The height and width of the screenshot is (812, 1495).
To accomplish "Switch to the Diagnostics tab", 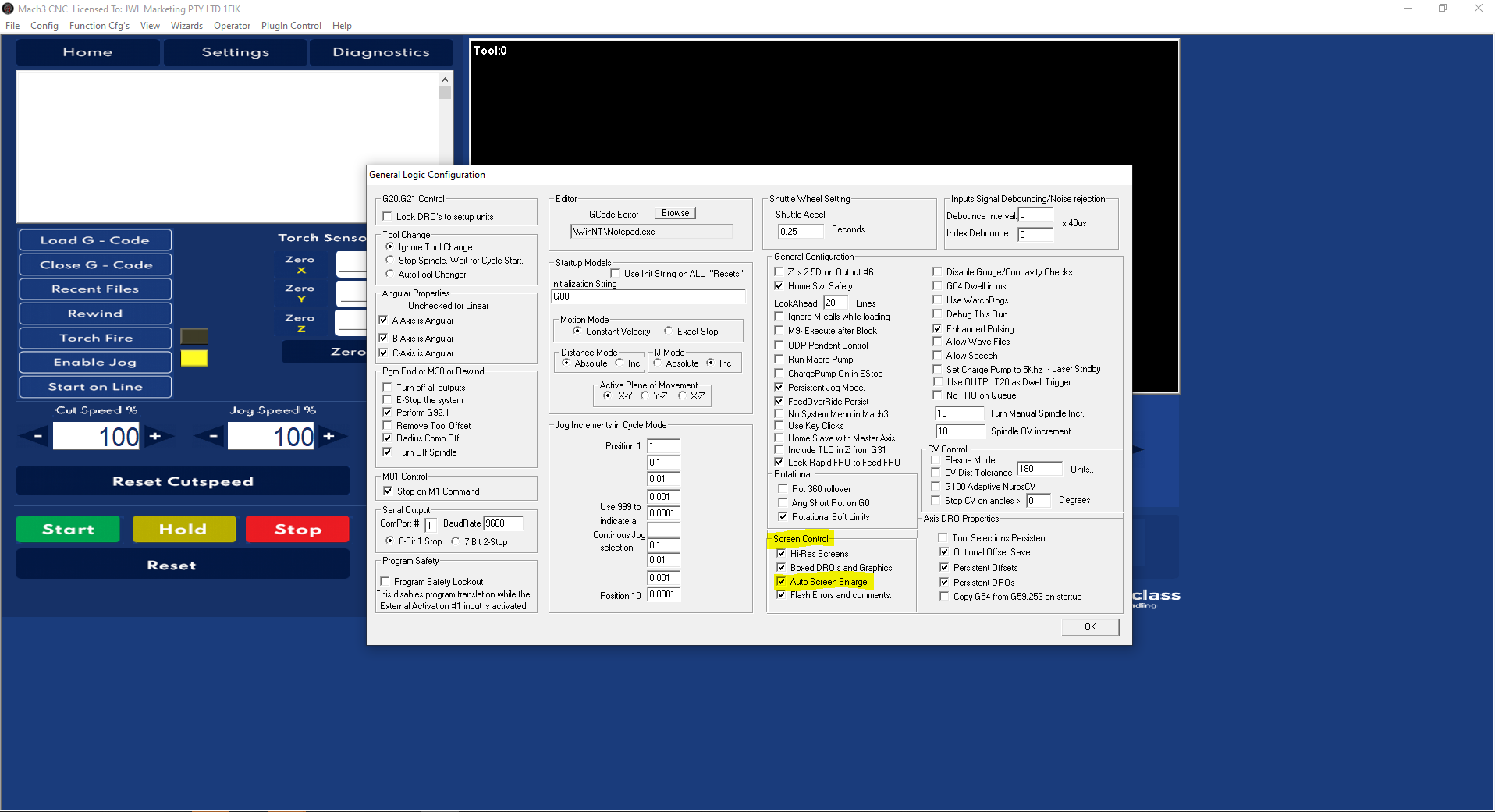I will pyautogui.click(x=382, y=52).
